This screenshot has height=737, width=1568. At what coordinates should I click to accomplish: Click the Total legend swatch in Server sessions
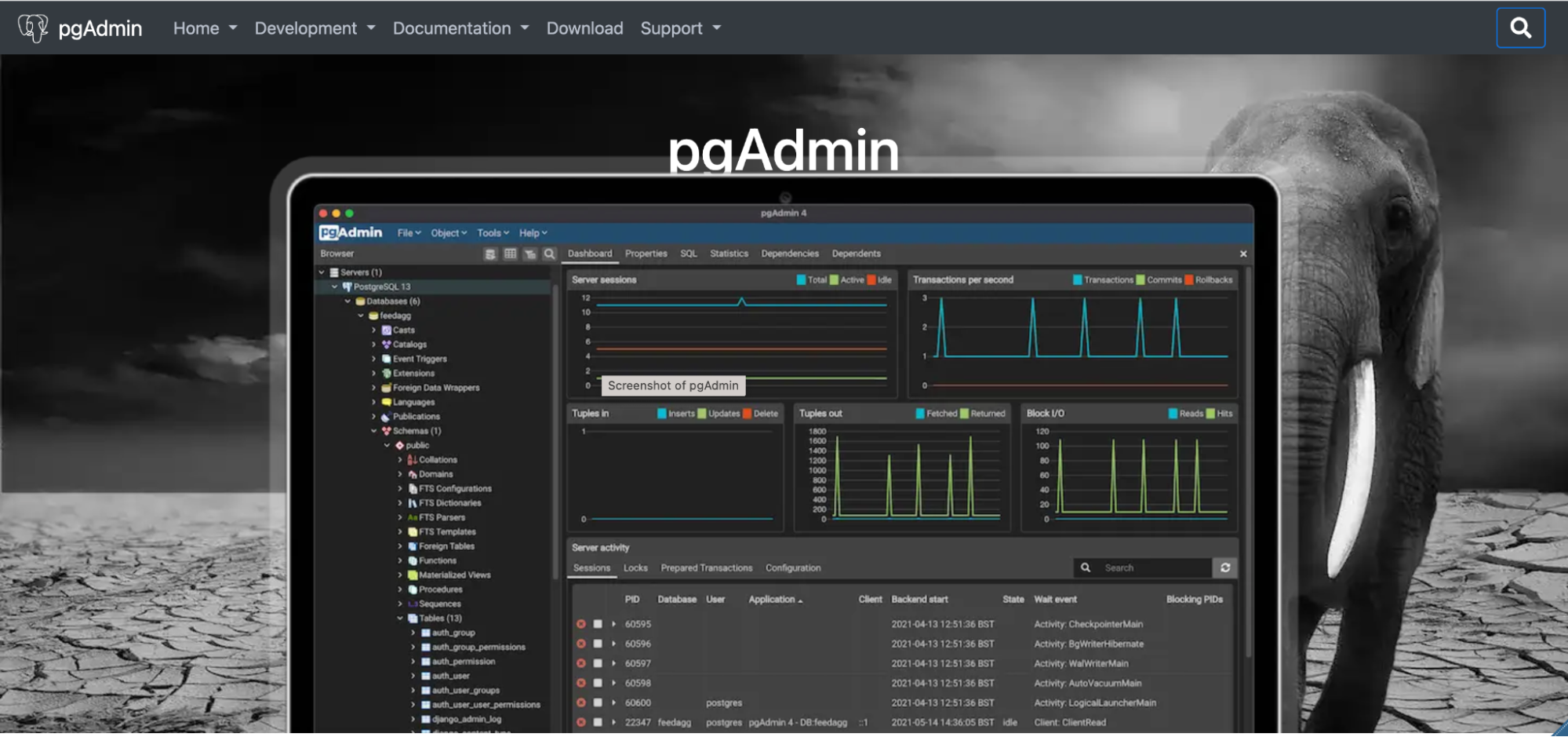click(801, 280)
